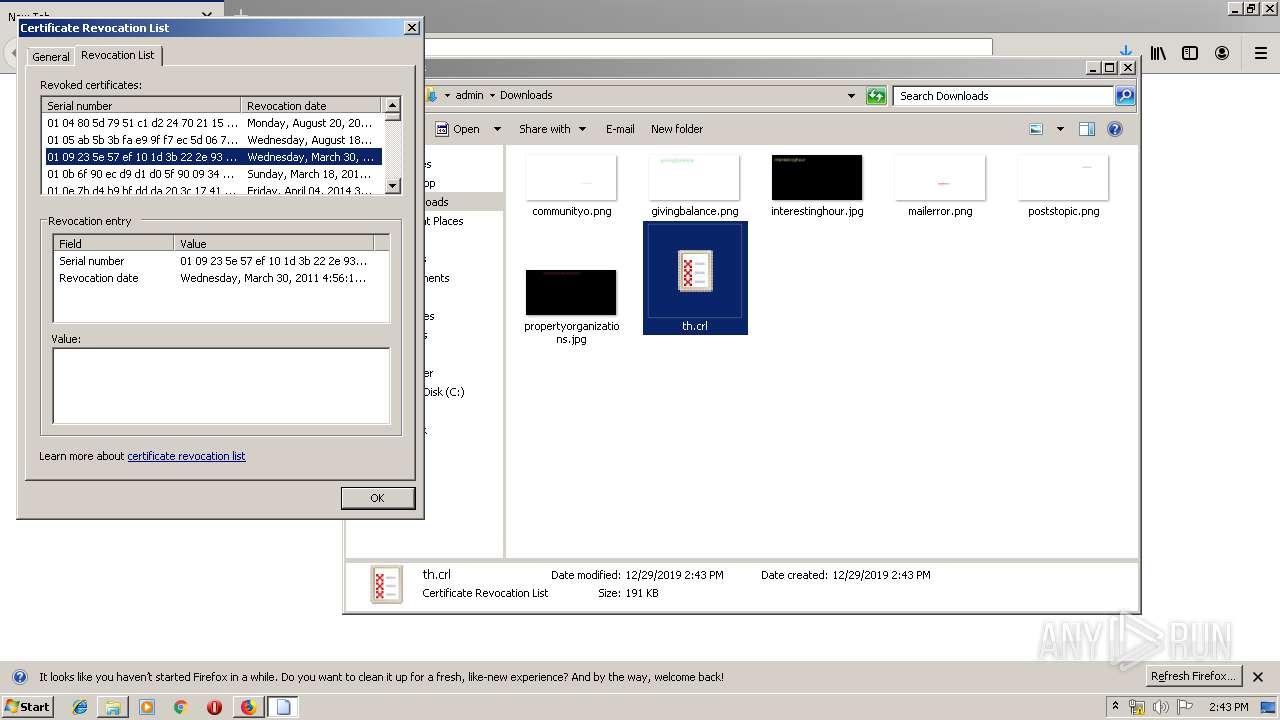Open the Open menu in Explorer toolbar
The width and height of the screenshot is (1280, 720).
point(457,129)
